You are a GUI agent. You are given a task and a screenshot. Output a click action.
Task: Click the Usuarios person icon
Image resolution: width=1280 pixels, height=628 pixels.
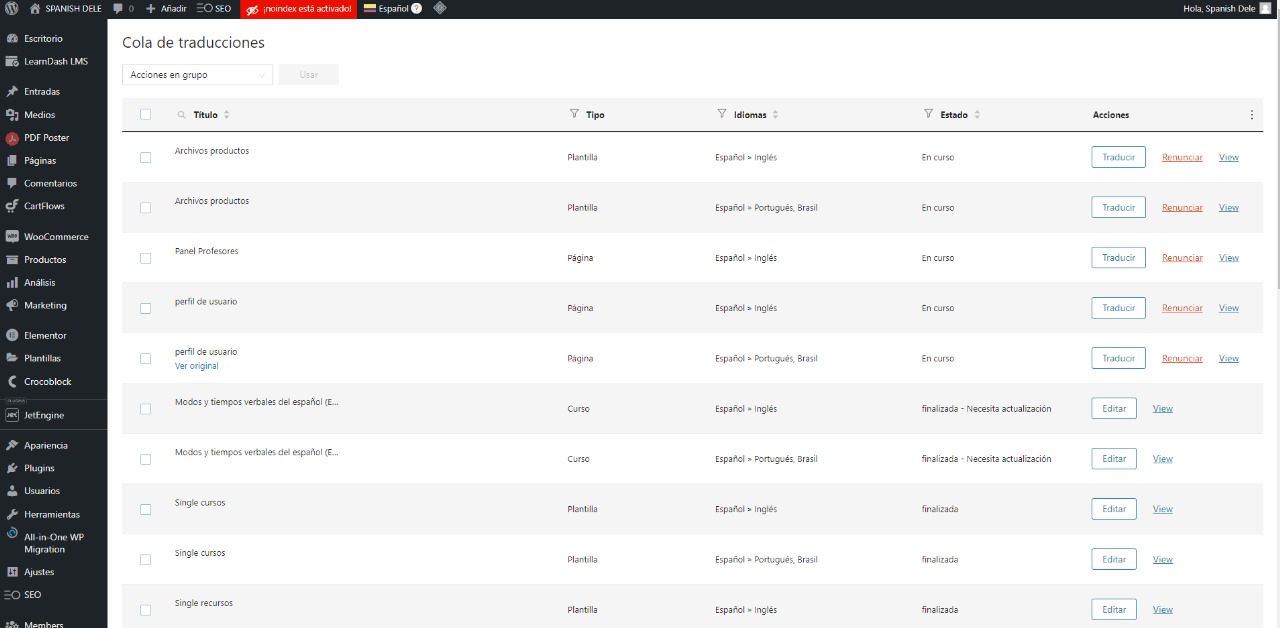[x=12, y=491]
